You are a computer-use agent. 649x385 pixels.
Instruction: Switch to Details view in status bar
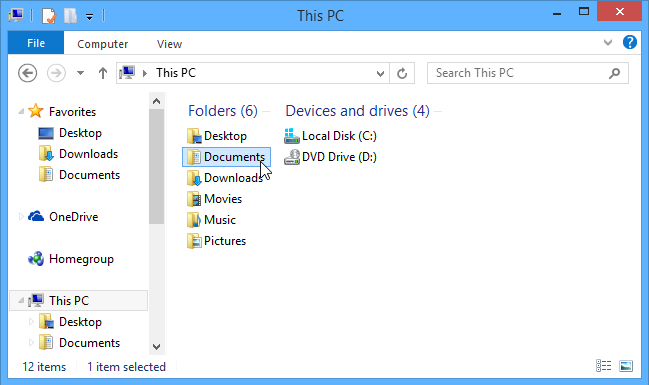click(603, 366)
